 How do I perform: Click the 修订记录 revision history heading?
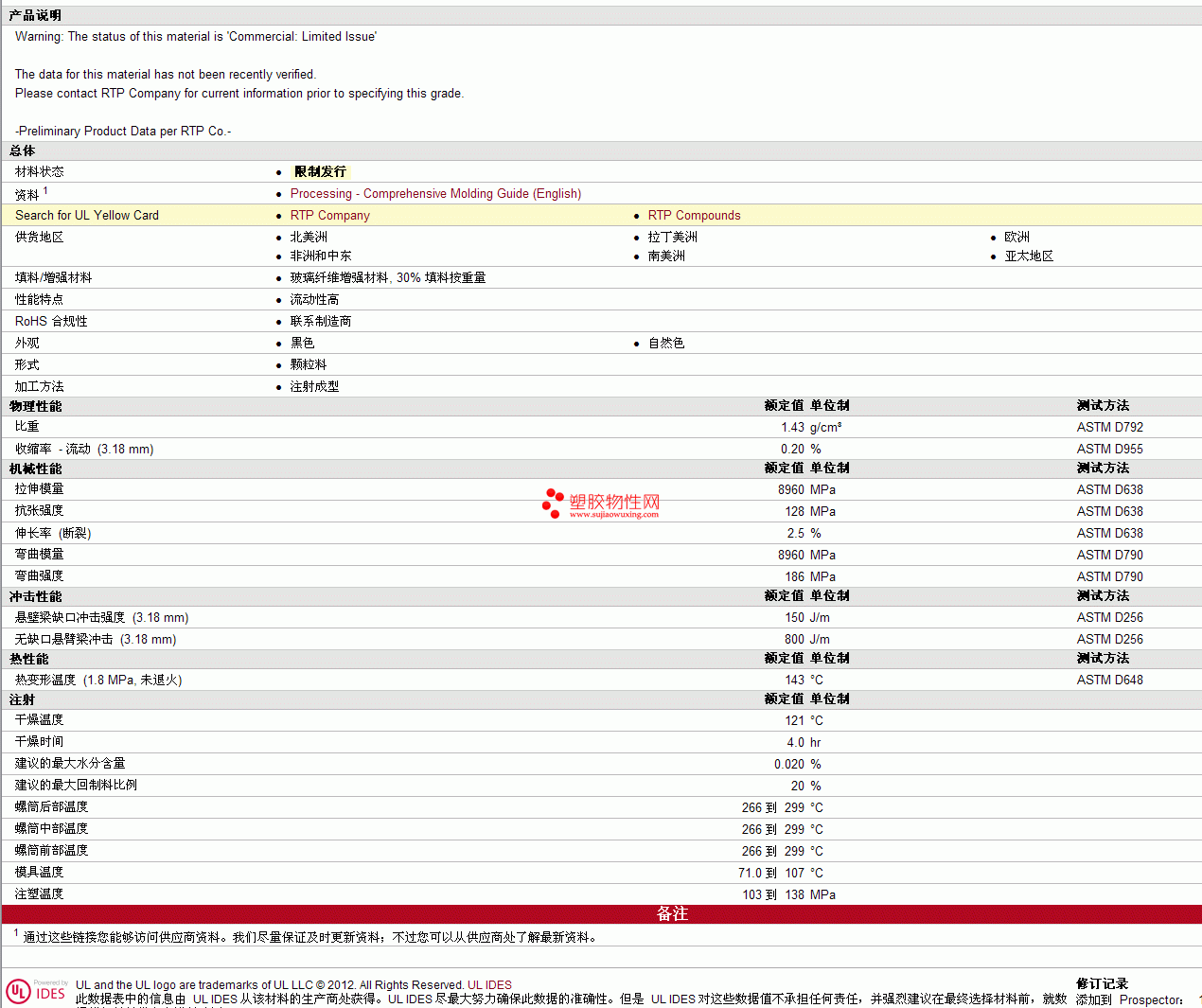1102,984
